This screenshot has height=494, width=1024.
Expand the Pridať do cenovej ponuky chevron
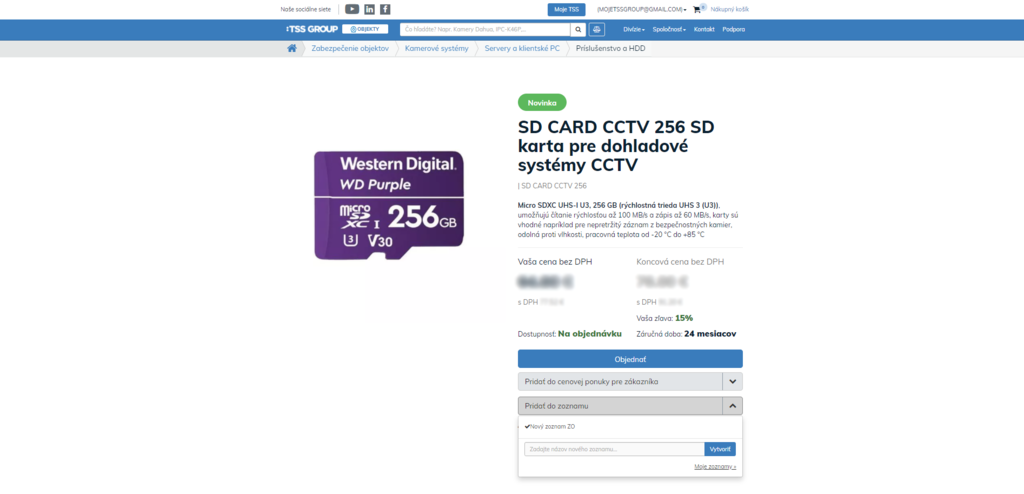732,381
